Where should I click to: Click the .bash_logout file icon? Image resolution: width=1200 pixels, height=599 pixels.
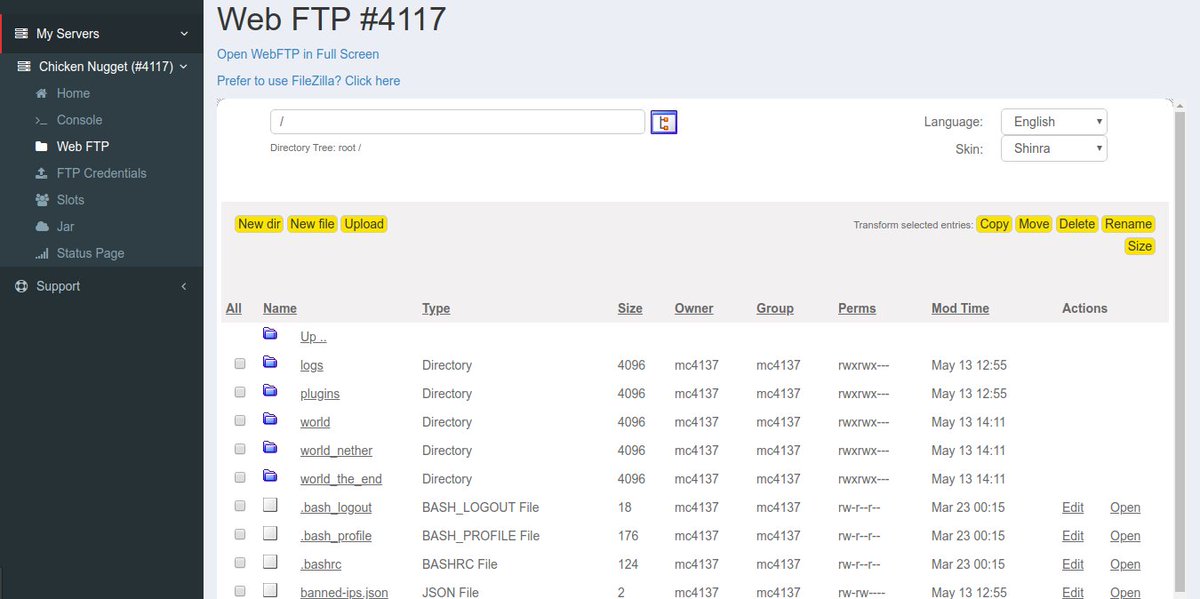tap(270, 505)
